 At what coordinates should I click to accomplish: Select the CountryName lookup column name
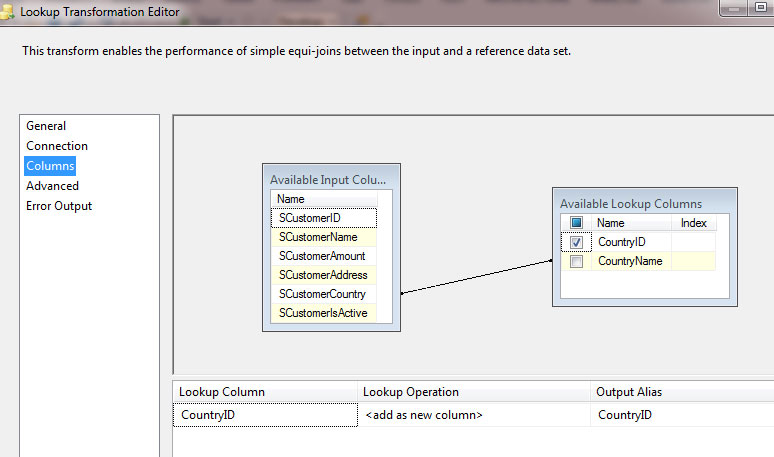coord(630,261)
